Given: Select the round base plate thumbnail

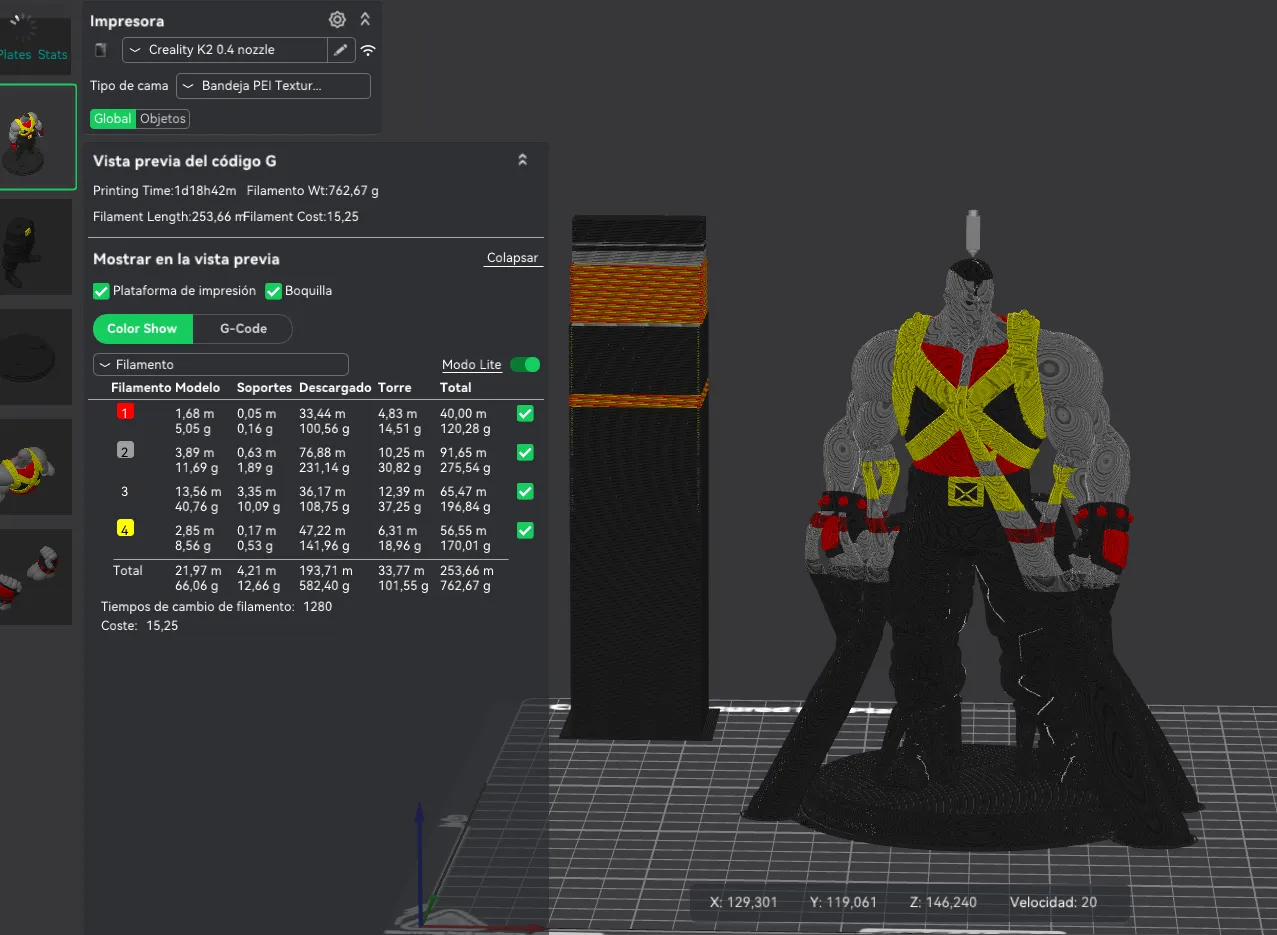Looking at the screenshot, I should pos(34,356).
